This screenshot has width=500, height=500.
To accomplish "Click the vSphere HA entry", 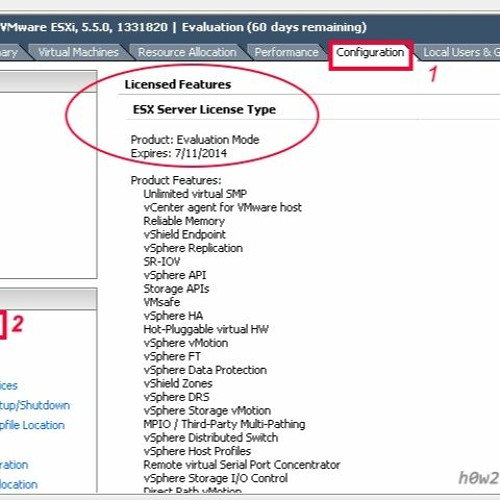I will (x=173, y=316).
